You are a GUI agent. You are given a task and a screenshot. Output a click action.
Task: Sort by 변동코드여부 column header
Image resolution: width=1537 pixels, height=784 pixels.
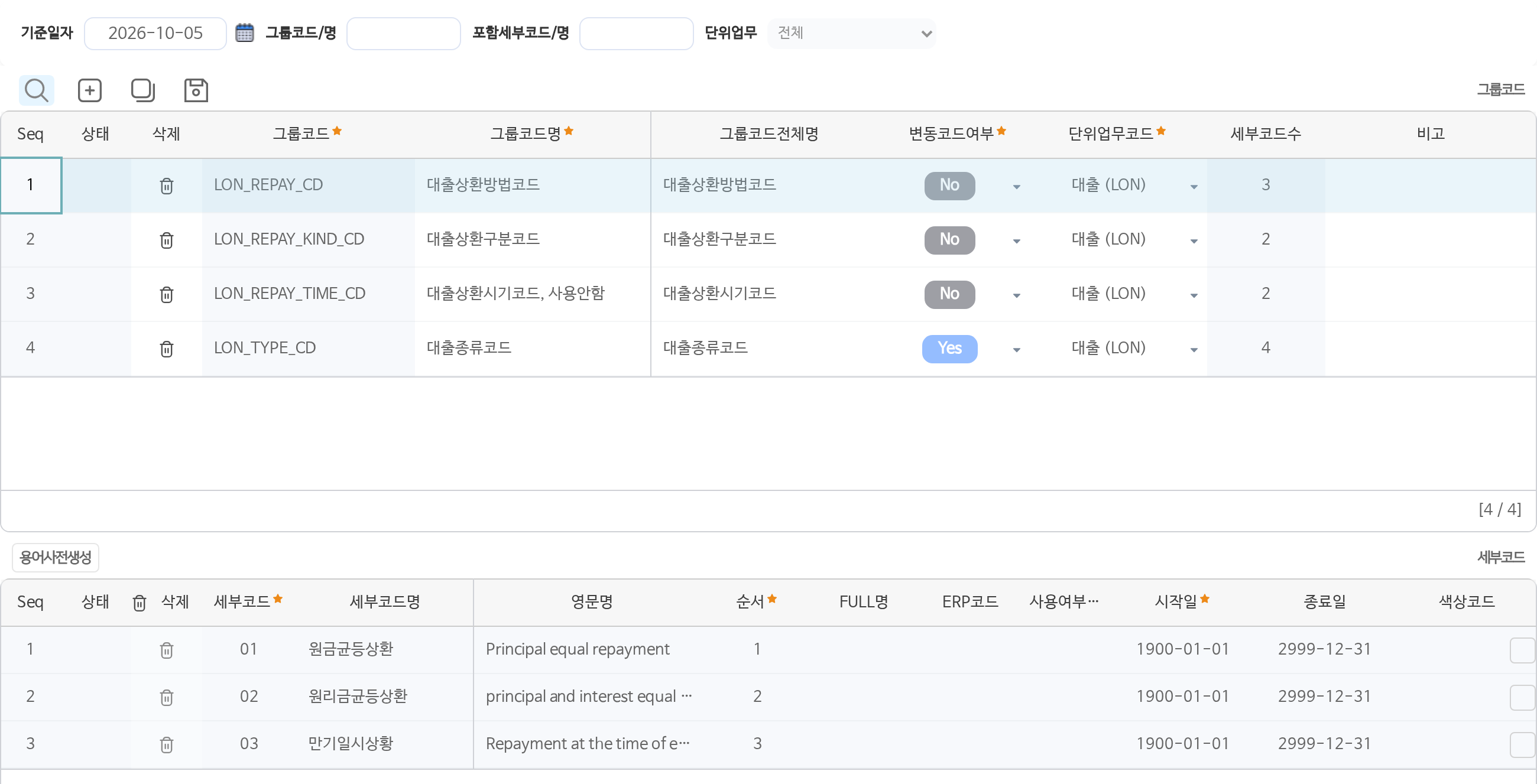pos(957,134)
